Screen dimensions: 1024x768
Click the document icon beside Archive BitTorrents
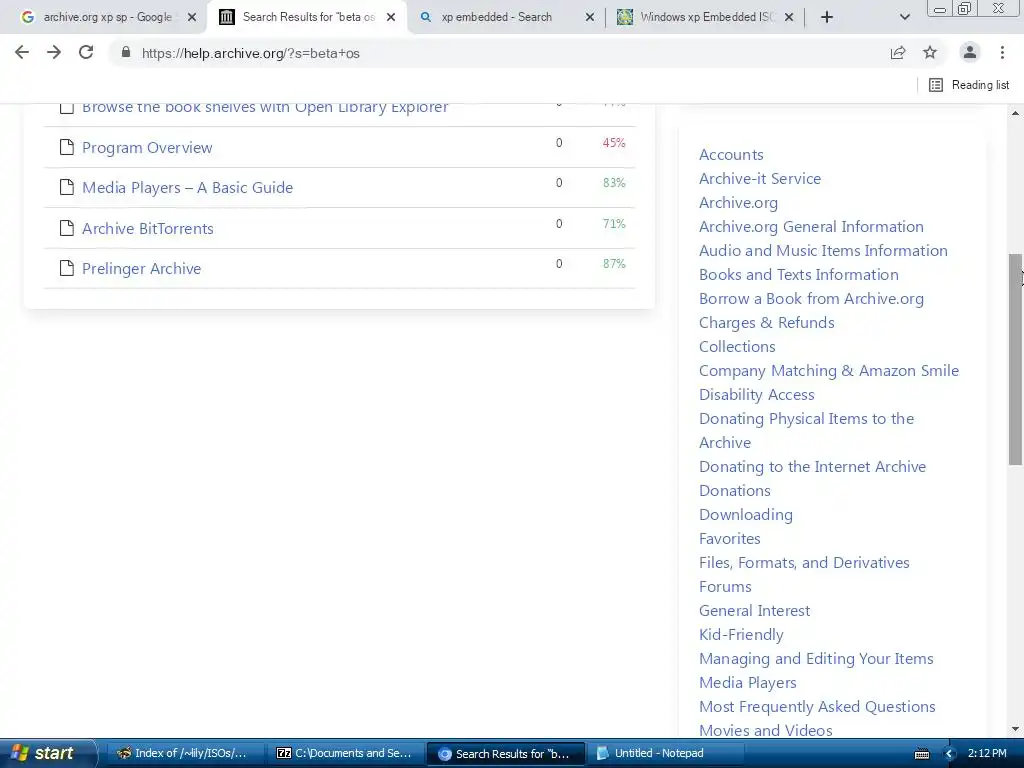[x=67, y=228]
